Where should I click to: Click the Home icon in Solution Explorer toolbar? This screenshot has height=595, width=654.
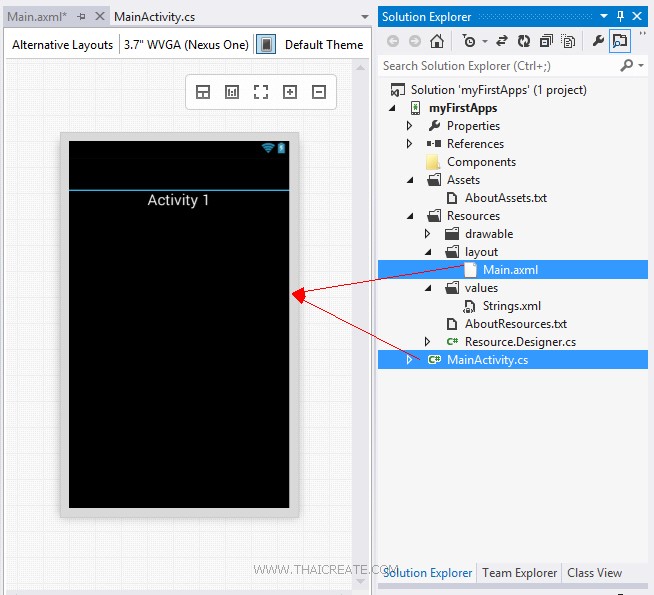437,41
